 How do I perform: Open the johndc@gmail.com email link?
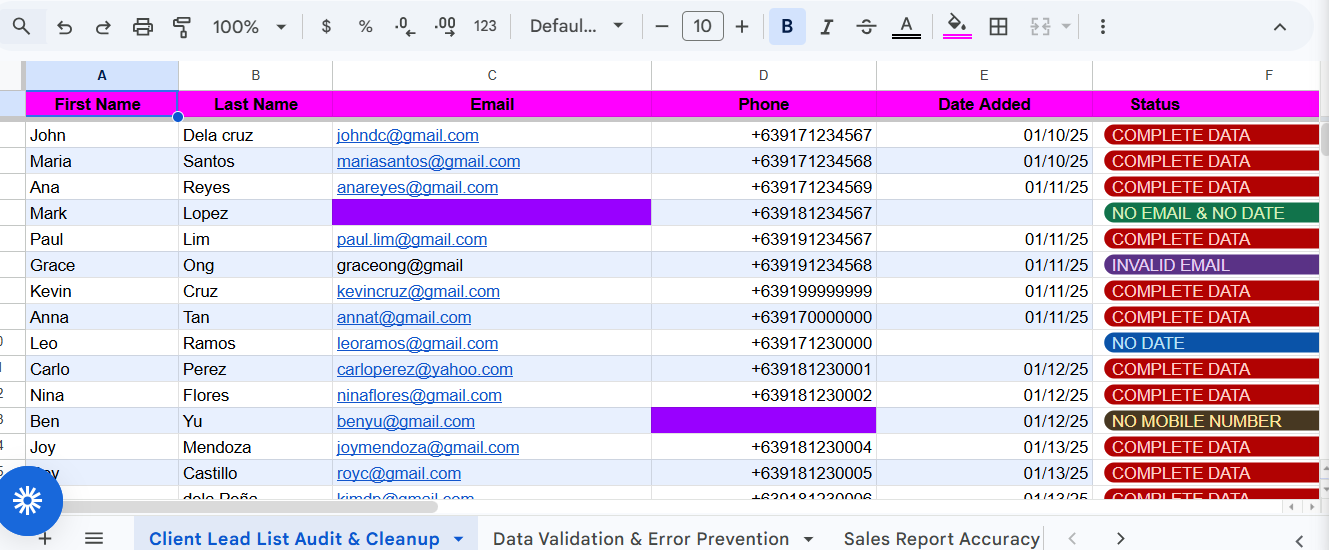(x=407, y=135)
